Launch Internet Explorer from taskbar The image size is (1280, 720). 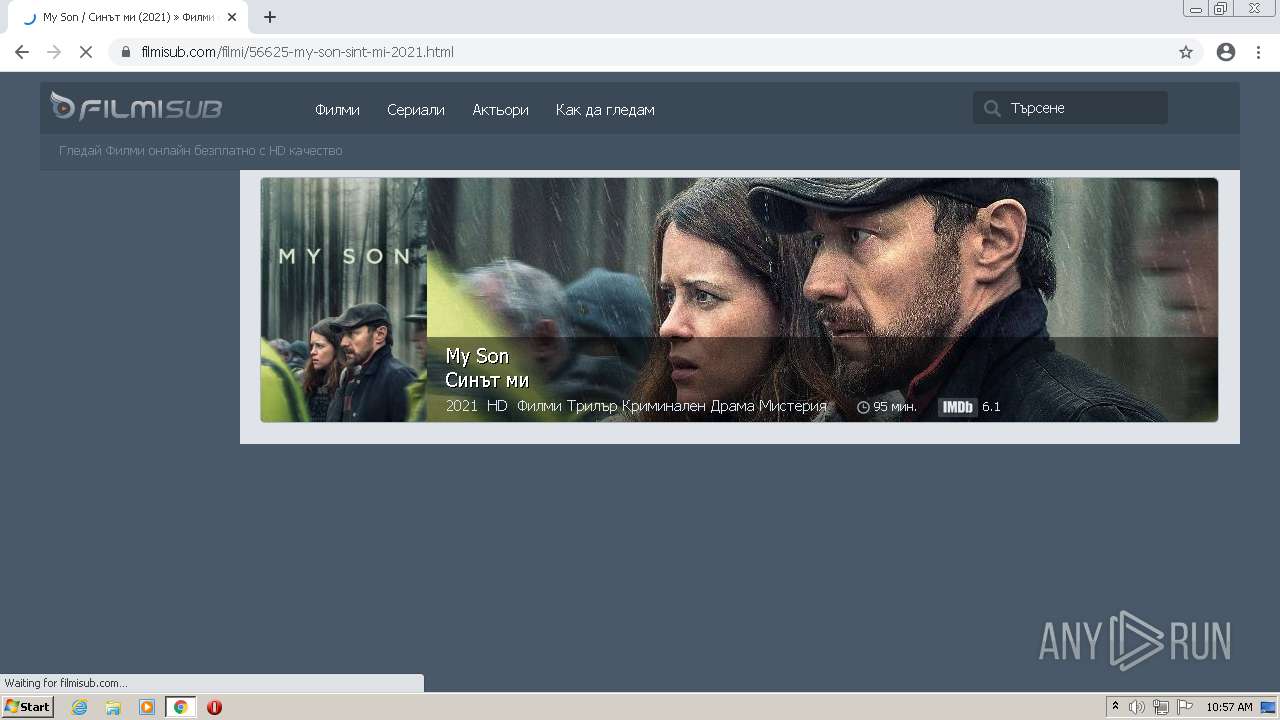pos(79,707)
